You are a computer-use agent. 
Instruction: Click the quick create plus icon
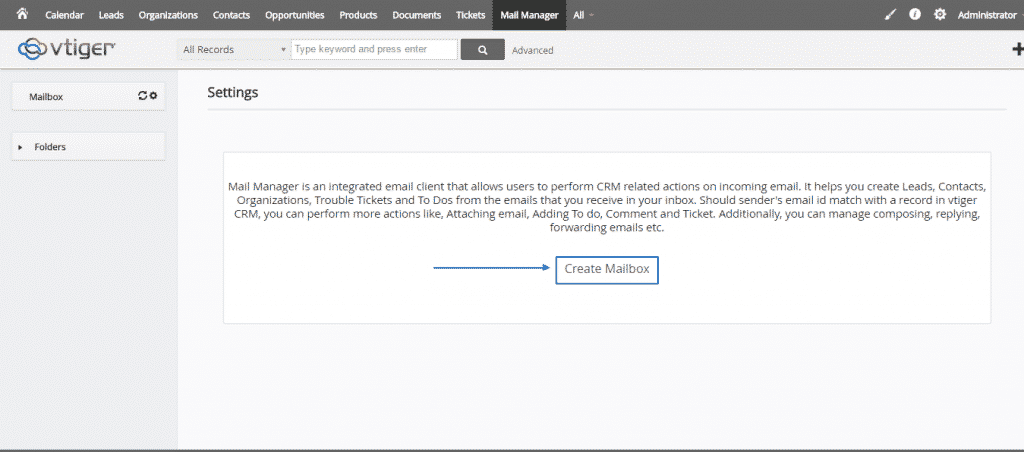point(1017,49)
